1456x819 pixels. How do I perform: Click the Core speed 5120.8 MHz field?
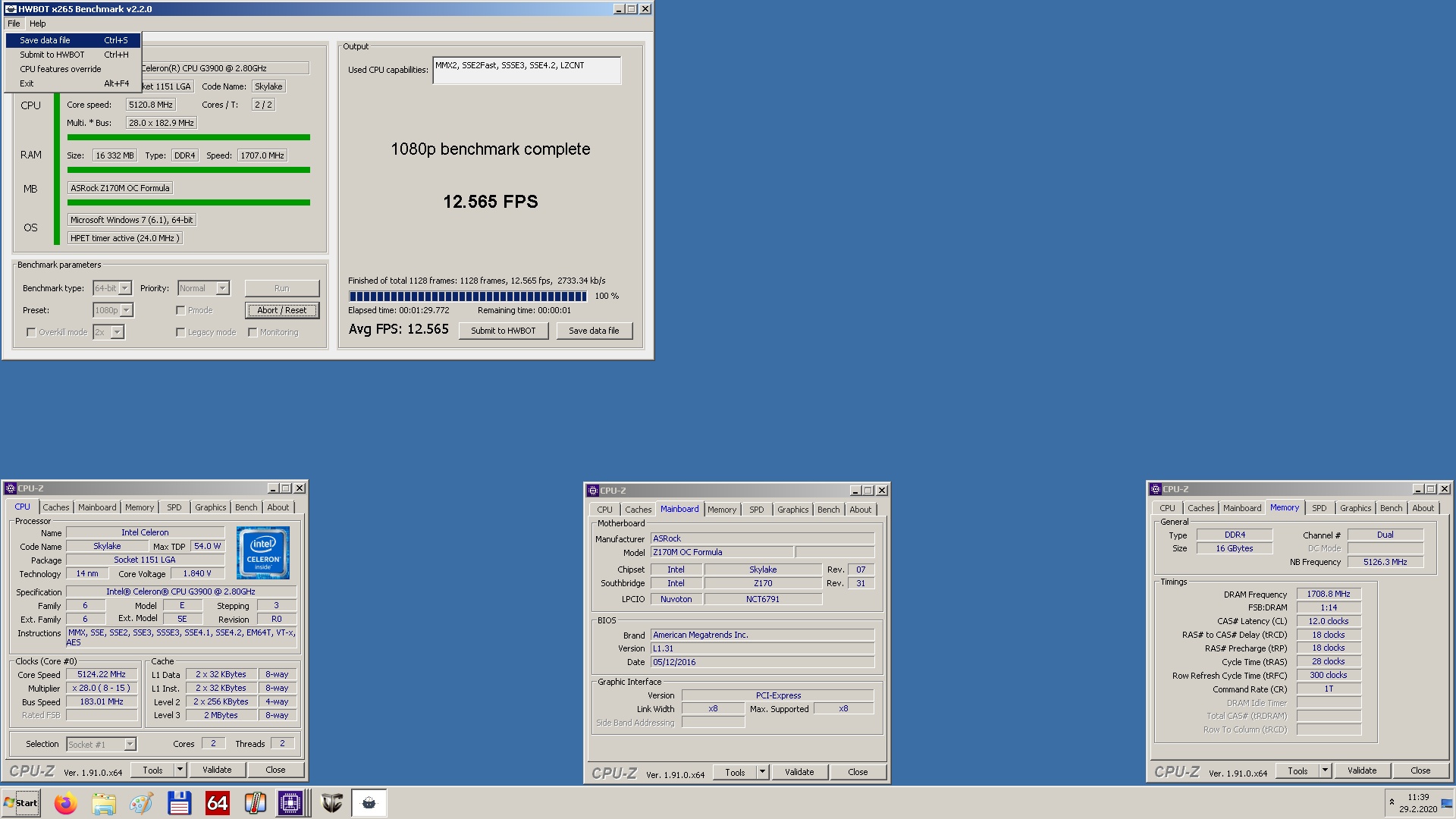[151, 105]
